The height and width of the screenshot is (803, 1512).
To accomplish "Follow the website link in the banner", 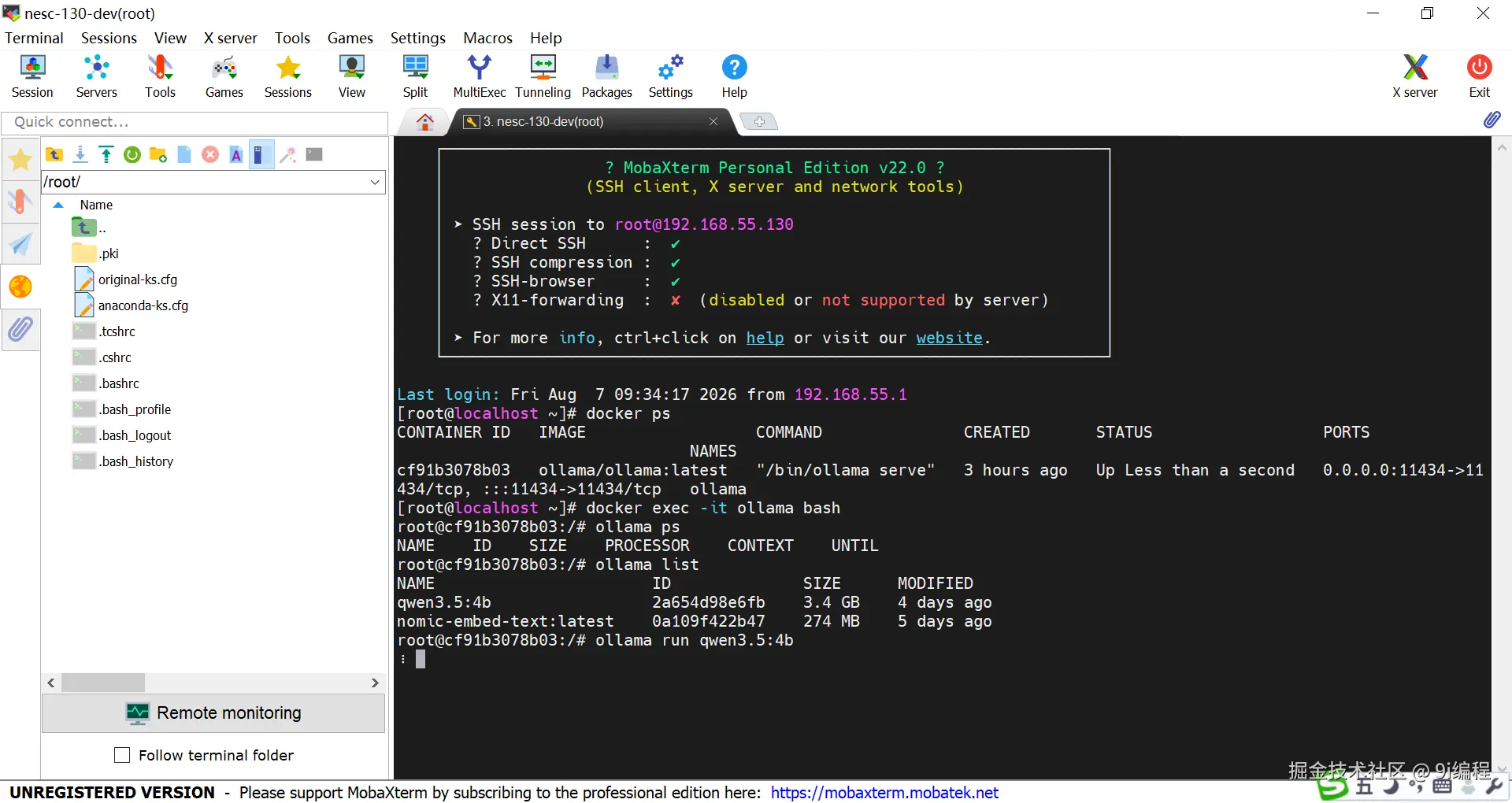I will pos(949,338).
